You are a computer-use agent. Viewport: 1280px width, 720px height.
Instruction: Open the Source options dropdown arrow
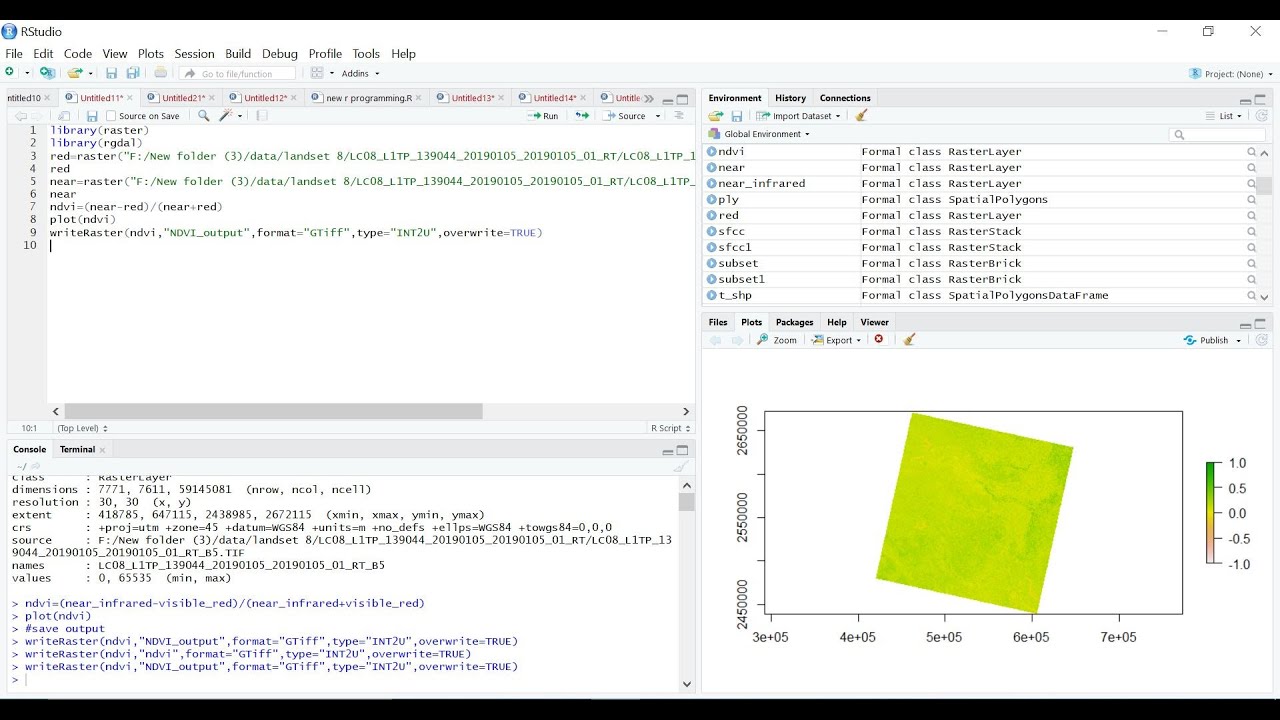pyautogui.click(x=658, y=116)
